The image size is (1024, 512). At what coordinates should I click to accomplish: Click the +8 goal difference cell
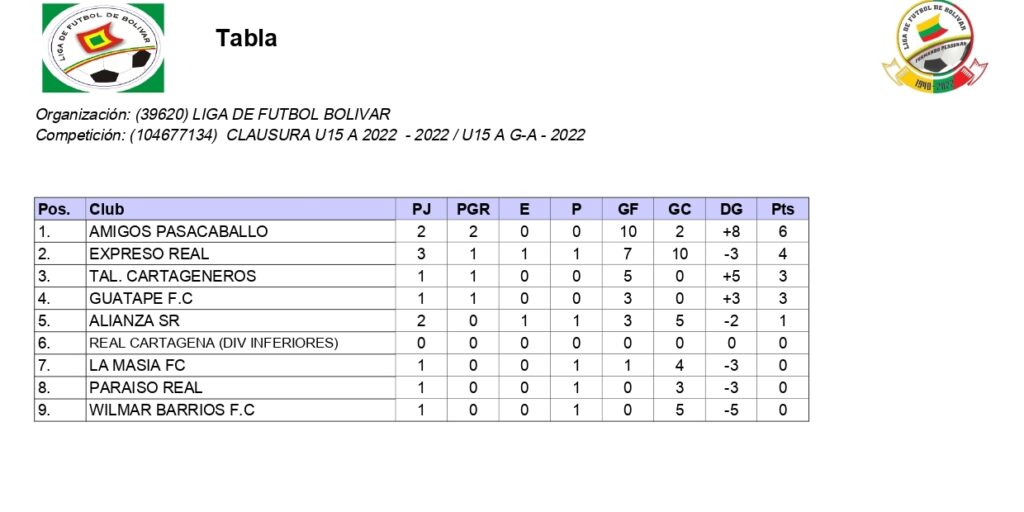[x=731, y=231]
